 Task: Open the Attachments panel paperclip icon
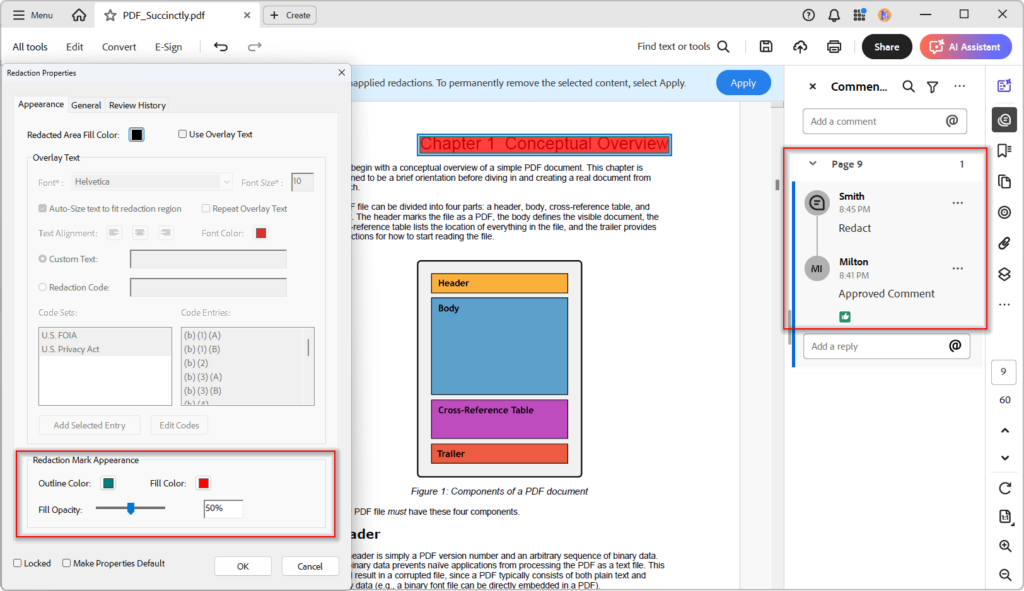[1003, 243]
